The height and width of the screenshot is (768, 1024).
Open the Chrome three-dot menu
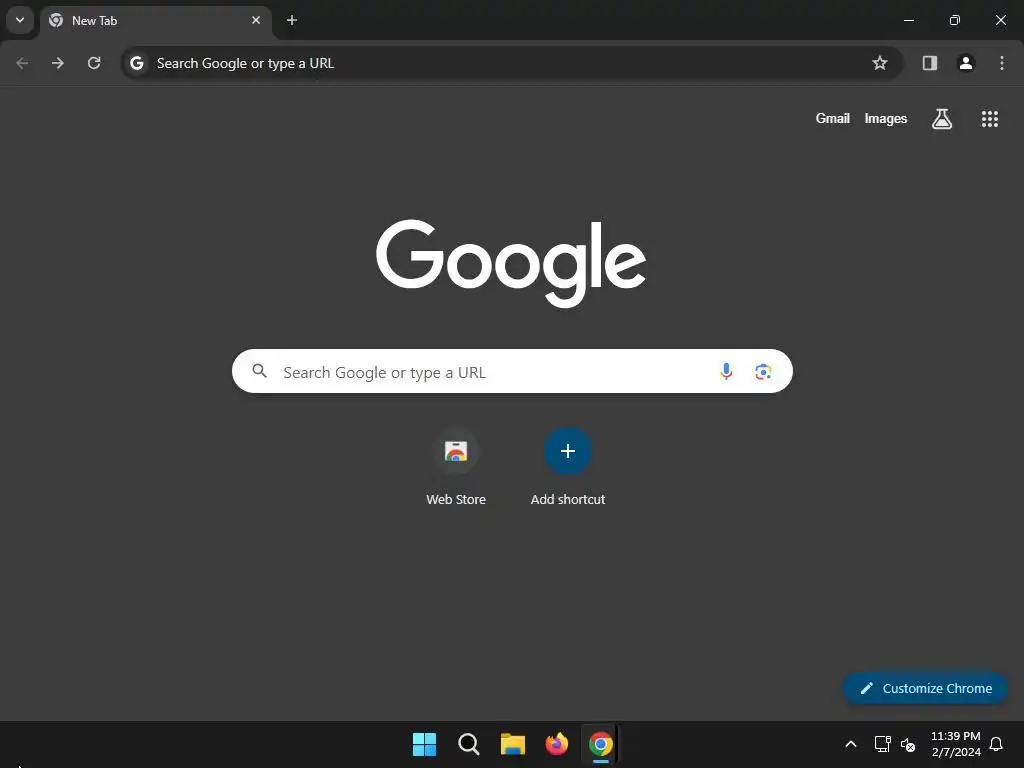[x=1002, y=63]
